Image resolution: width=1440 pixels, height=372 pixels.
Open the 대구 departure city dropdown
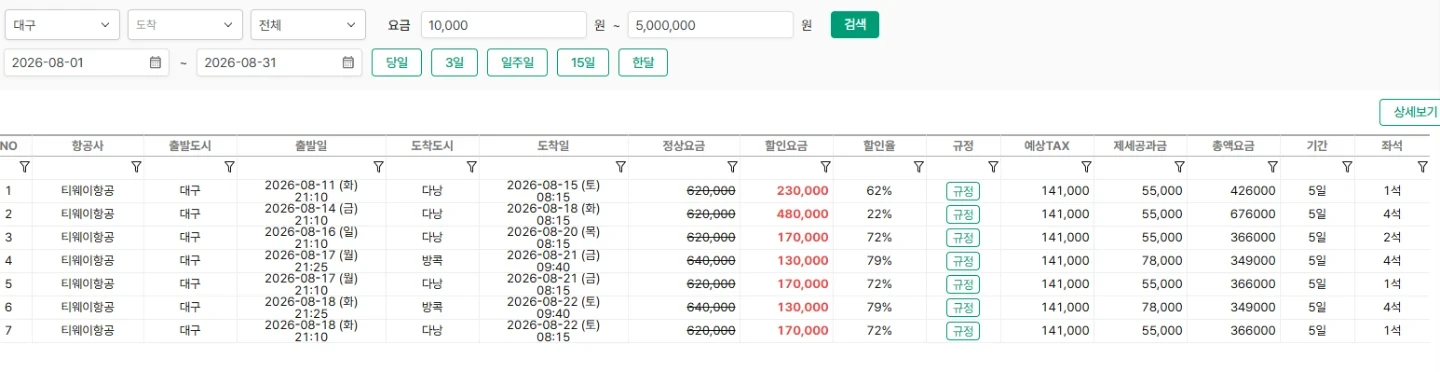(62, 25)
